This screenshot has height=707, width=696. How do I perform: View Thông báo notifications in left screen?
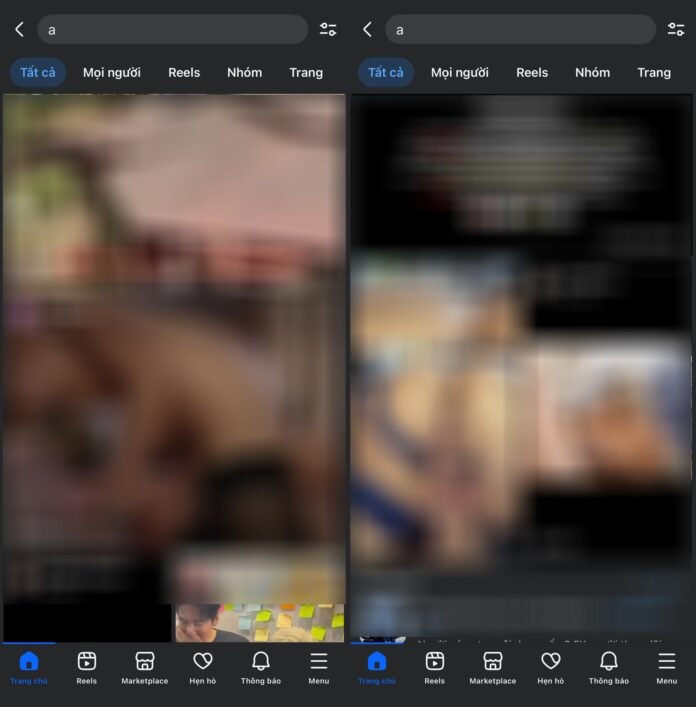[x=261, y=667]
